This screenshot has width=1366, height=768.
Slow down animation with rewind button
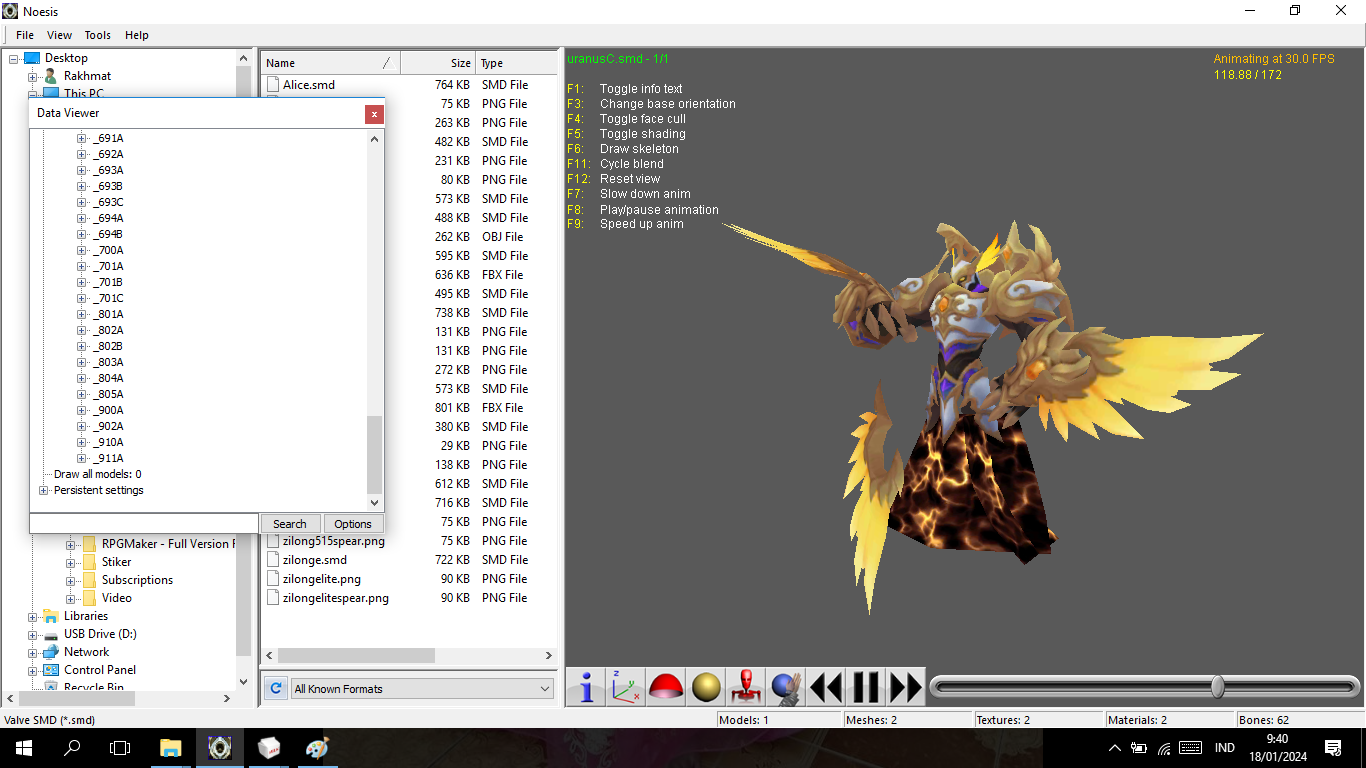pyautogui.click(x=826, y=687)
